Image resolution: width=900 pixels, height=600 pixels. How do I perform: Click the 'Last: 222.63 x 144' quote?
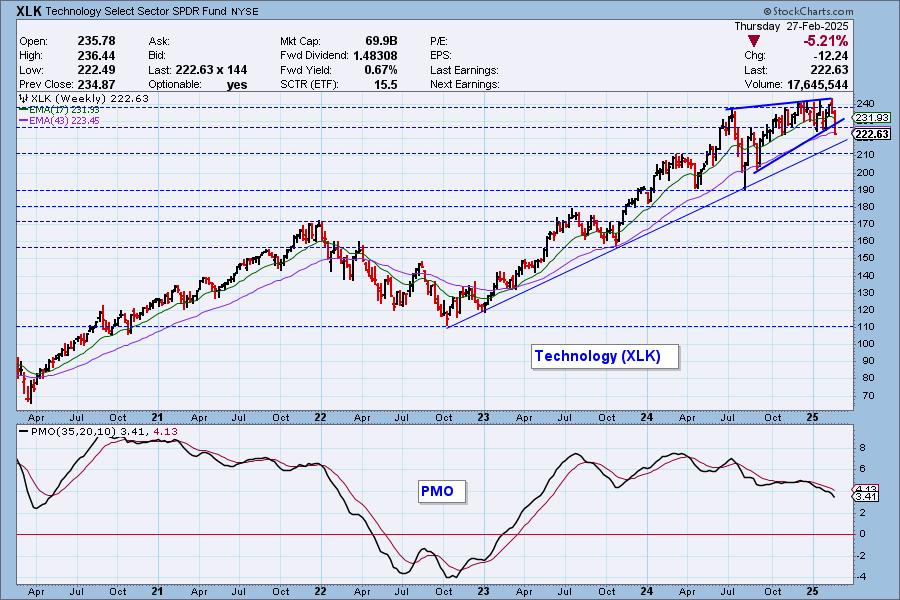pos(197,70)
